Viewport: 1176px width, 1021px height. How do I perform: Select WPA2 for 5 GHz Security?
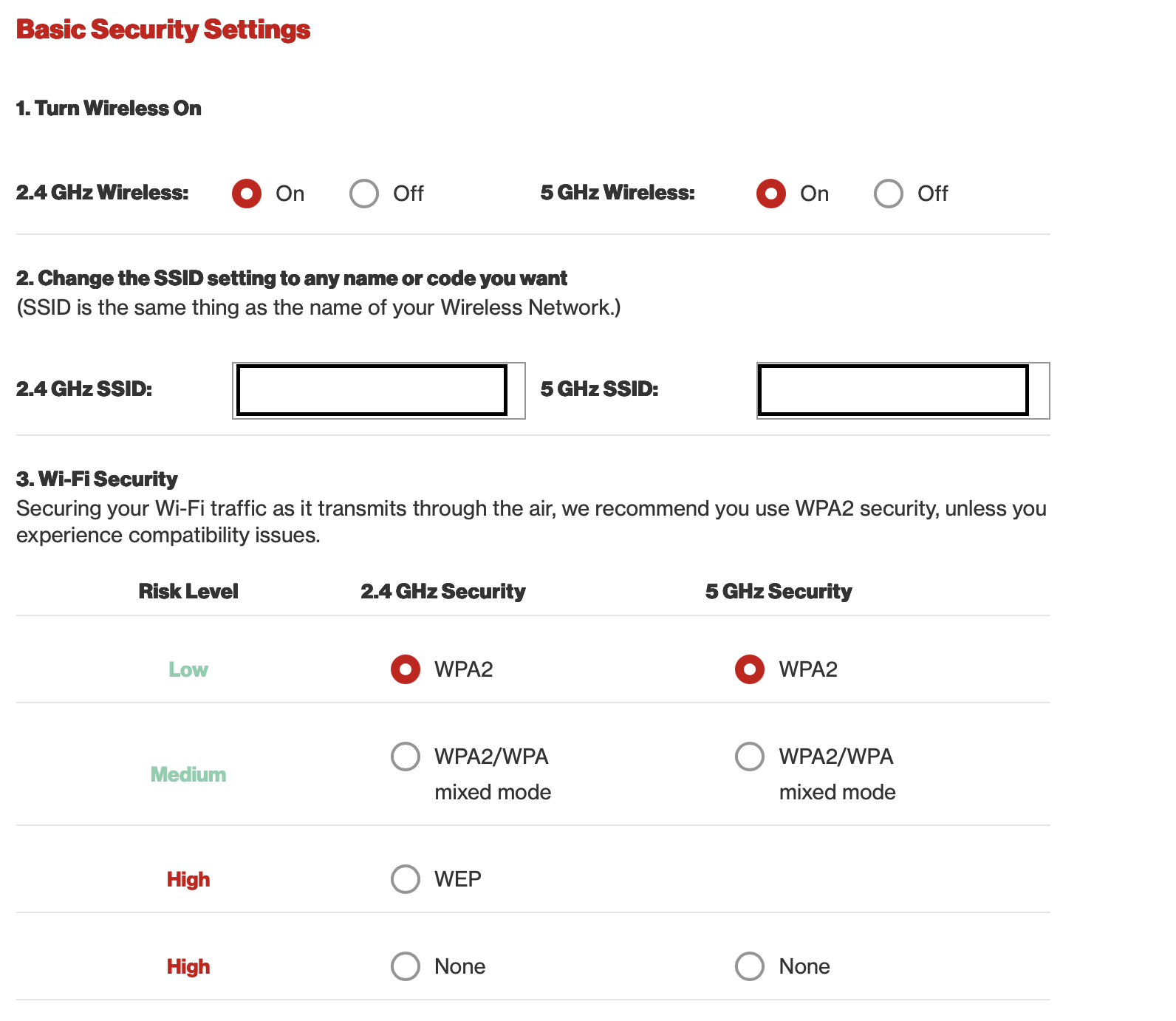point(750,669)
